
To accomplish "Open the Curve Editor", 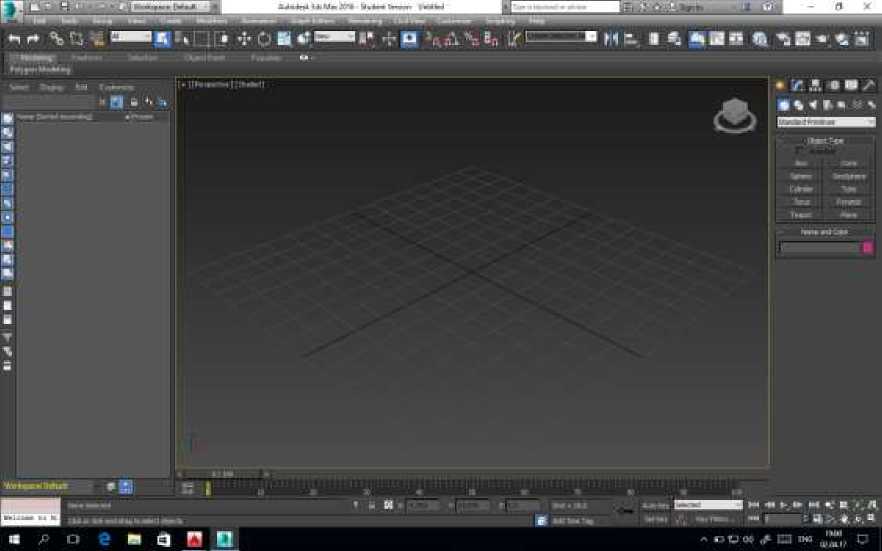I will click(717, 39).
